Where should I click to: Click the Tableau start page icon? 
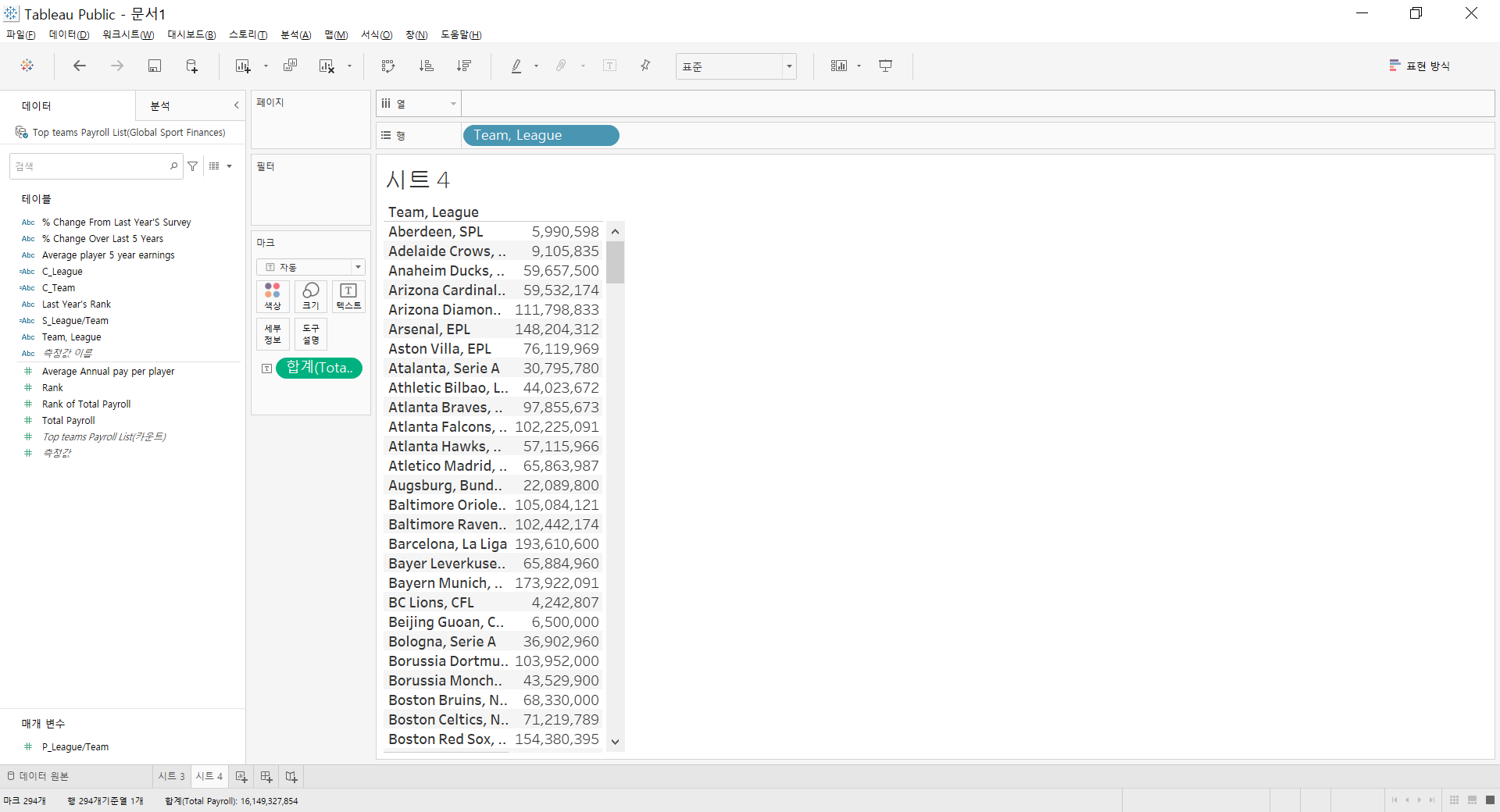pos(27,66)
